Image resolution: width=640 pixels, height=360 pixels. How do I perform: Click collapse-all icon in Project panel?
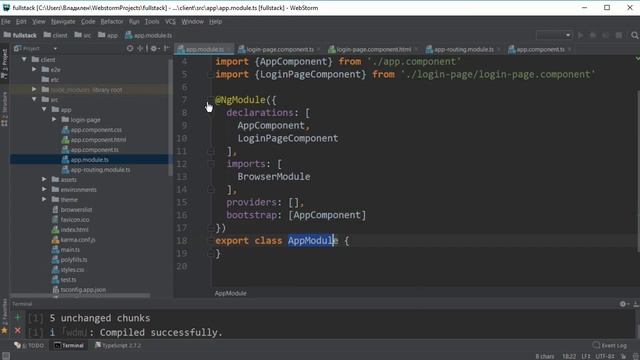(140, 48)
